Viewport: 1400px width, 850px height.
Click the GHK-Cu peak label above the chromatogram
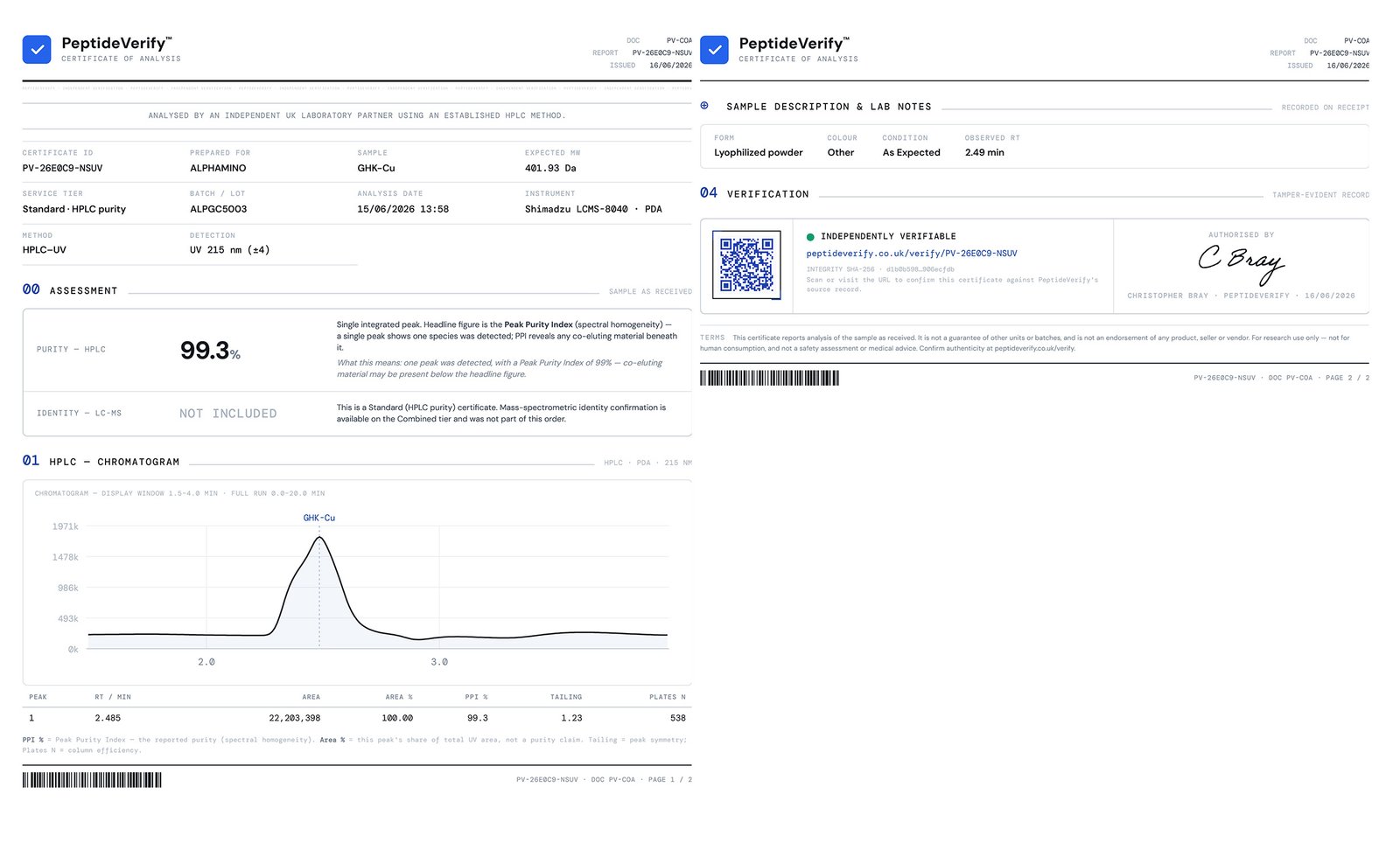tap(319, 518)
